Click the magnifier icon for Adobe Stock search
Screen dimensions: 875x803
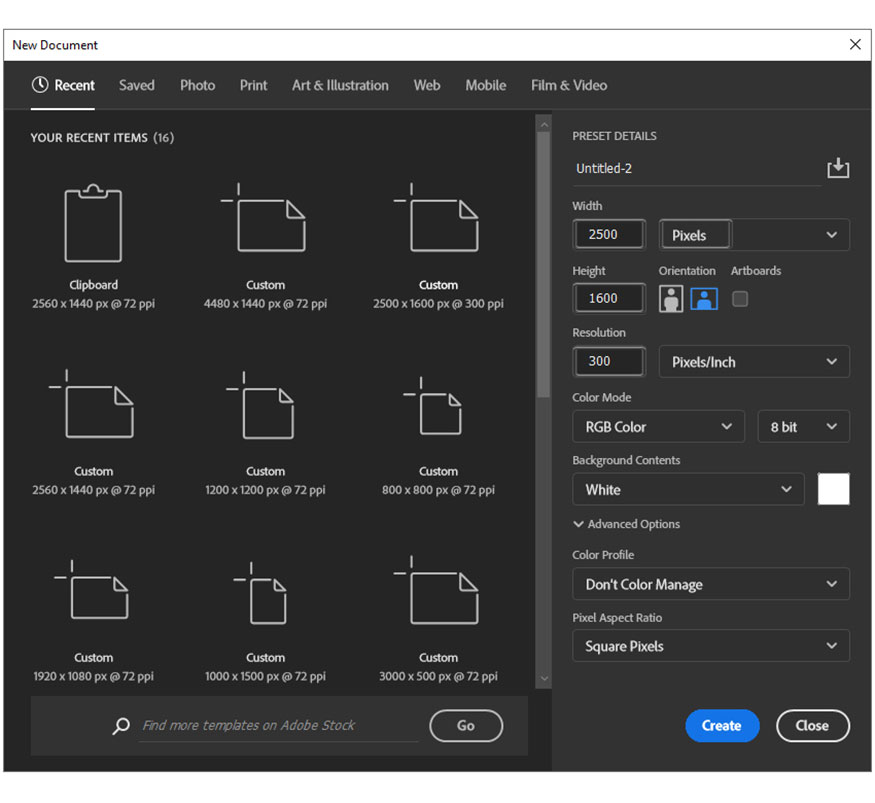[x=121, y=726]
